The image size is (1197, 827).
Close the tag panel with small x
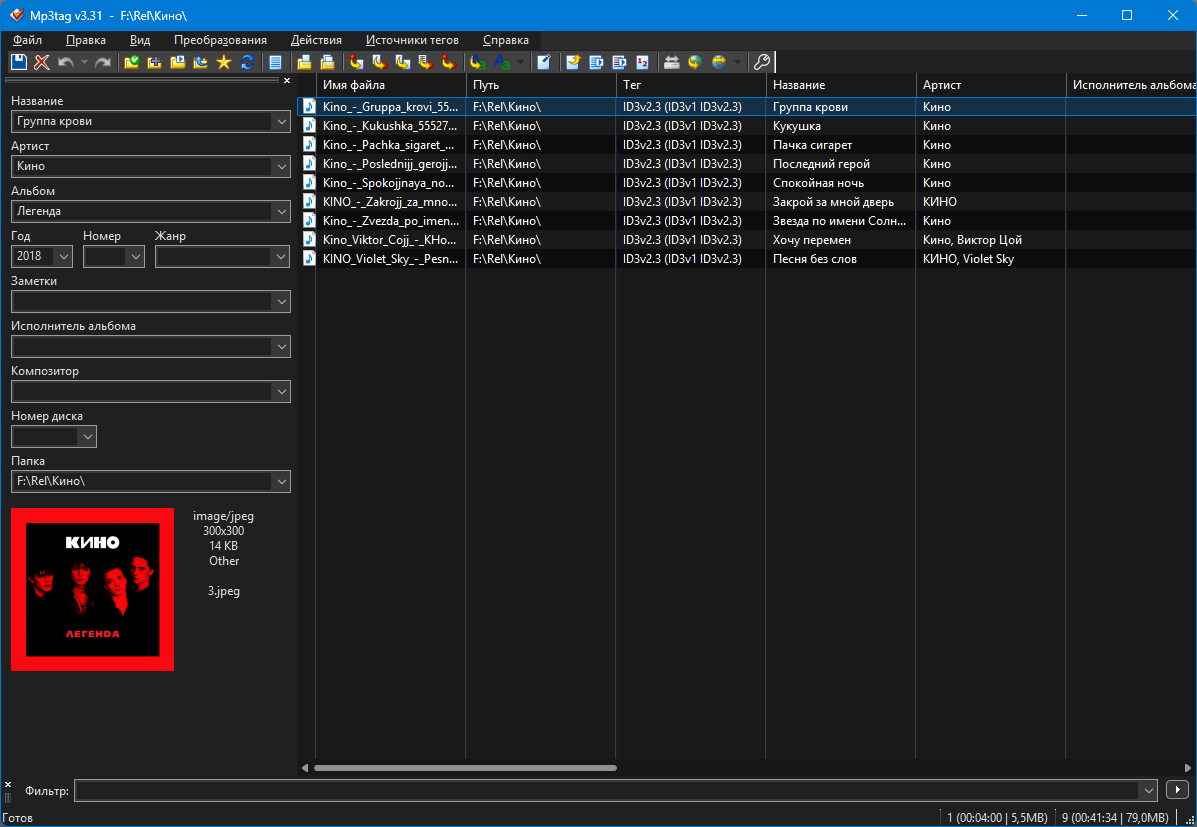coord(287,80)
